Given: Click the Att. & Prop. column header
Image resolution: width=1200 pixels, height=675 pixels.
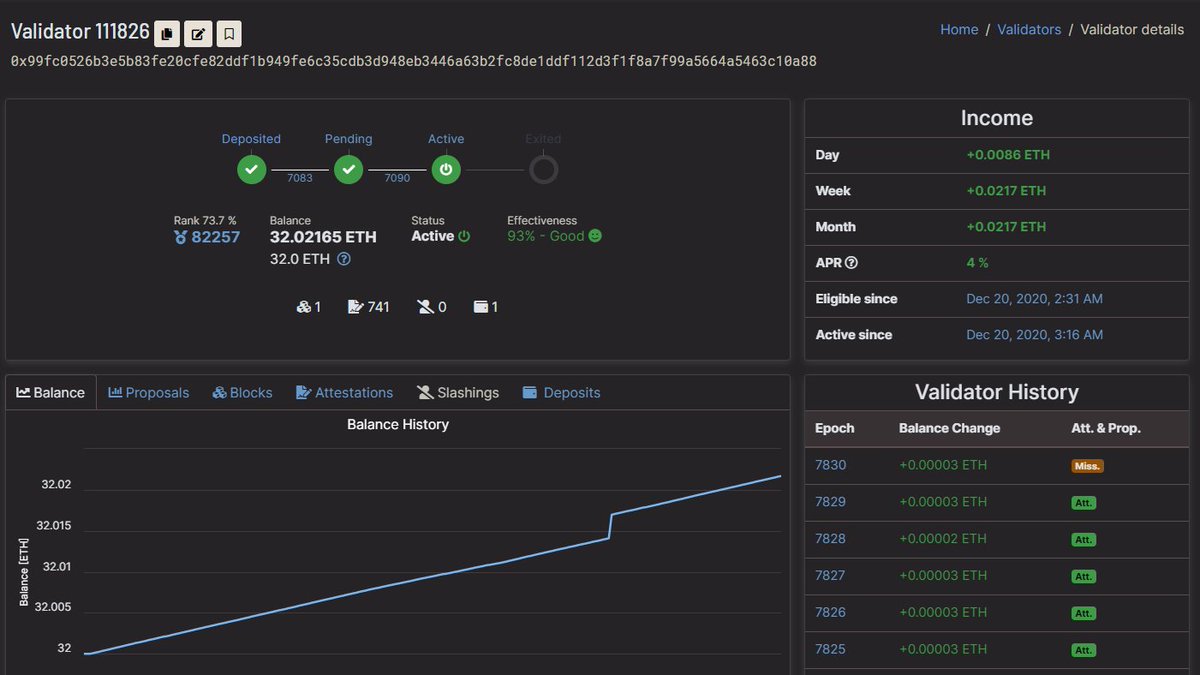Looking at the screenshot, I should coord(1106,428).
